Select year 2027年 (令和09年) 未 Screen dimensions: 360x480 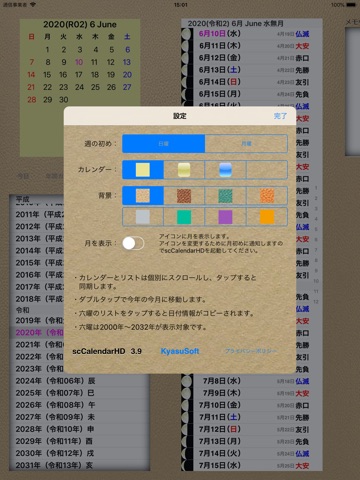coord(79,417)
